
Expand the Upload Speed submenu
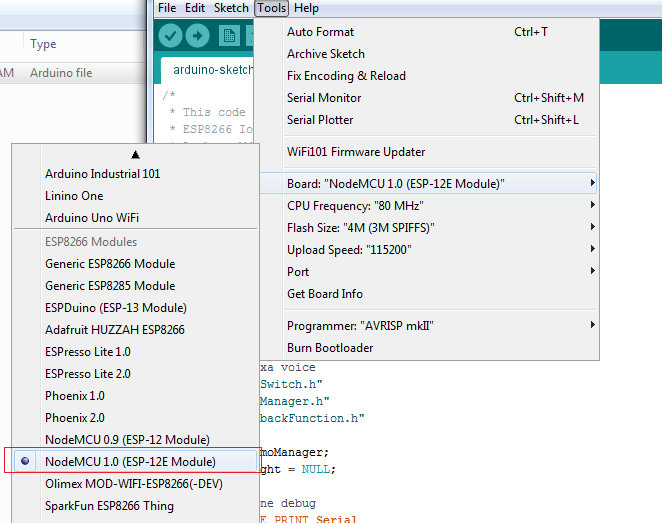pos(440,249)
